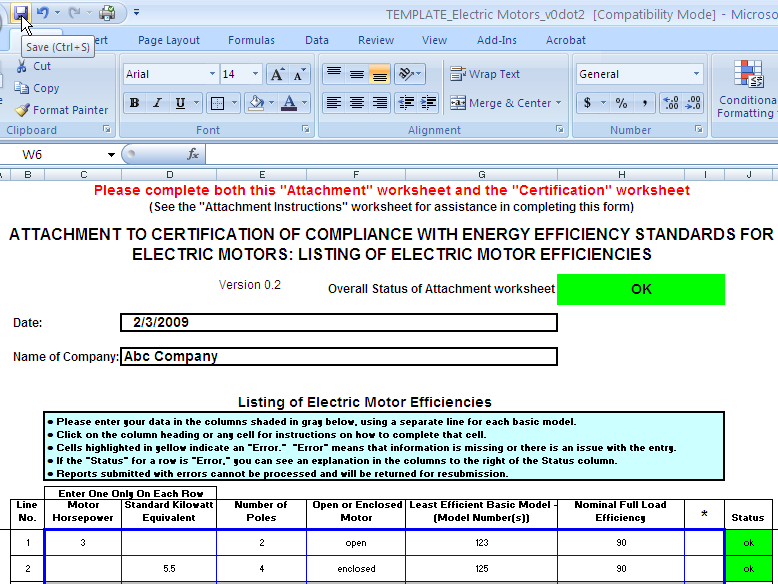This screenshot has width=778, height=584.
Task: Open the font color dropdown arrow
Action: click(x=305, y=103)
